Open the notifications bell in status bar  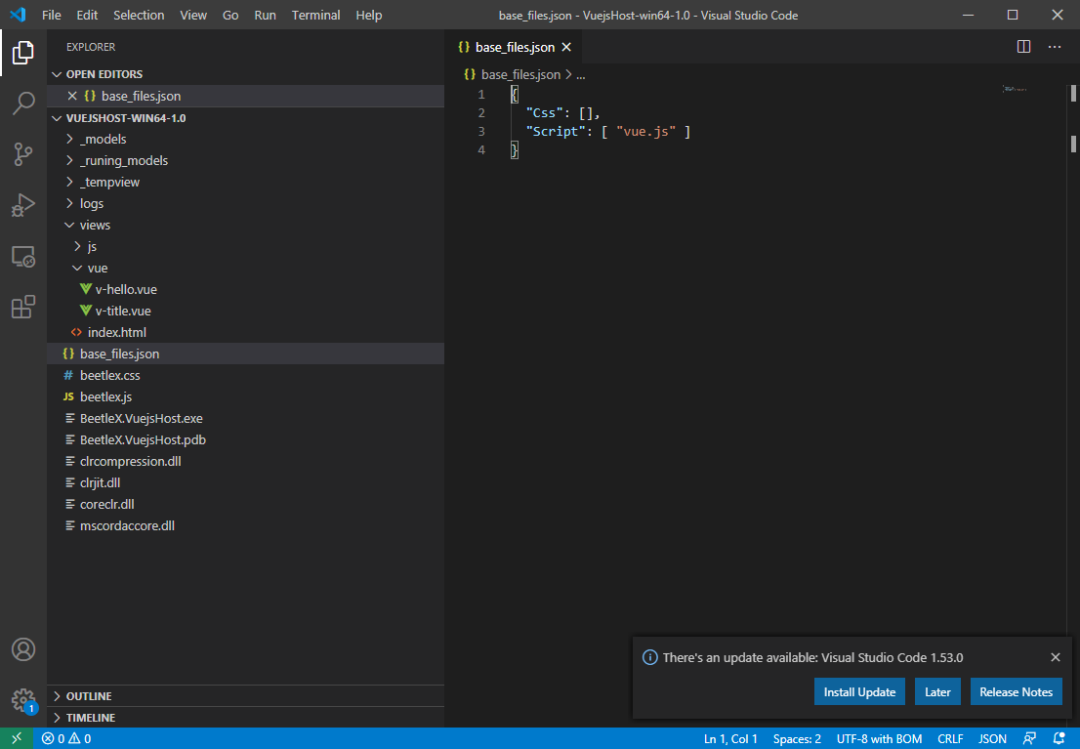pyautogui.click(x=1059, y=739)
